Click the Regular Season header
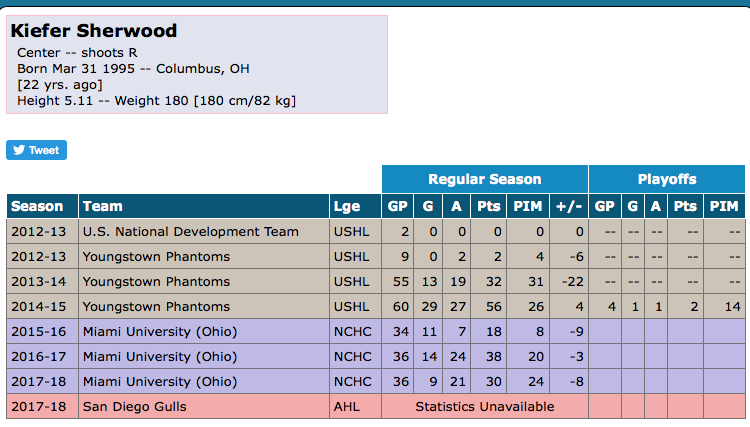 click(x=484, y=179)
